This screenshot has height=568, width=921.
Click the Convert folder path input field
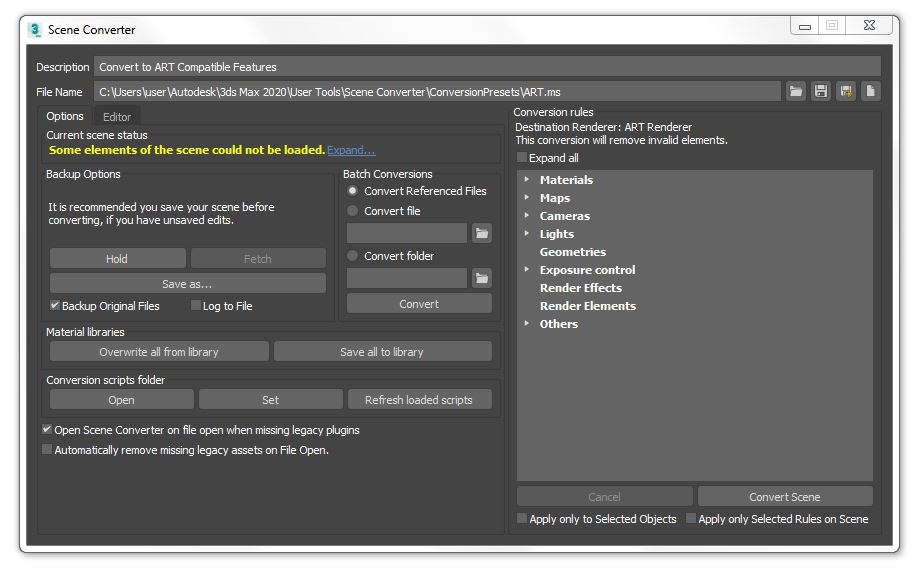pos(407,278)
